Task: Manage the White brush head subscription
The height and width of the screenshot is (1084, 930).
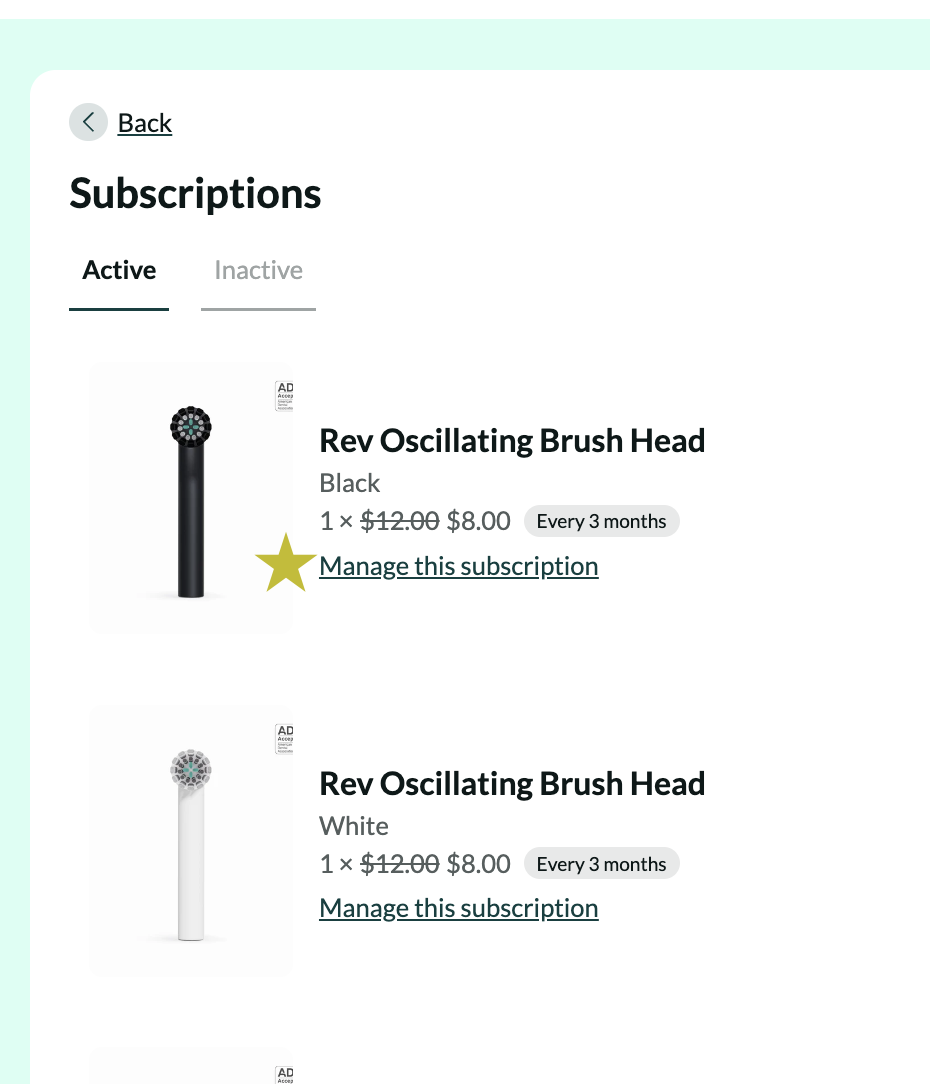Action: pyautogui.click(x=458, y=908)
